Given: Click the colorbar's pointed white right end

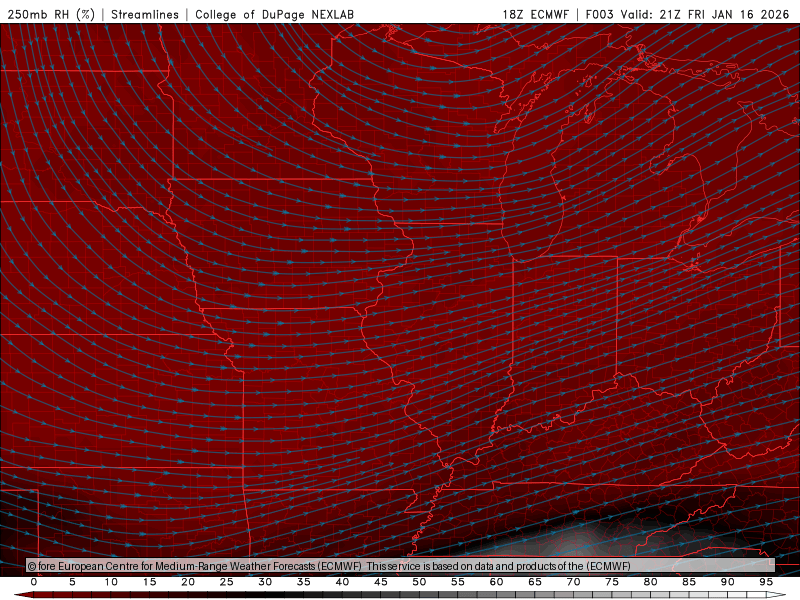Looking at the screenshot, I should (777, 595).
